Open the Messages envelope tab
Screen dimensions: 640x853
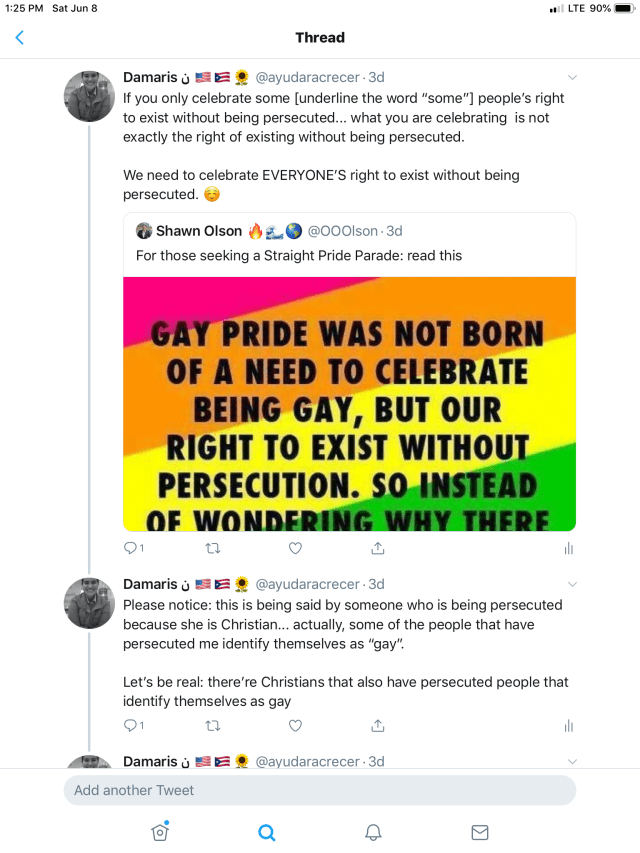point(480,831)
